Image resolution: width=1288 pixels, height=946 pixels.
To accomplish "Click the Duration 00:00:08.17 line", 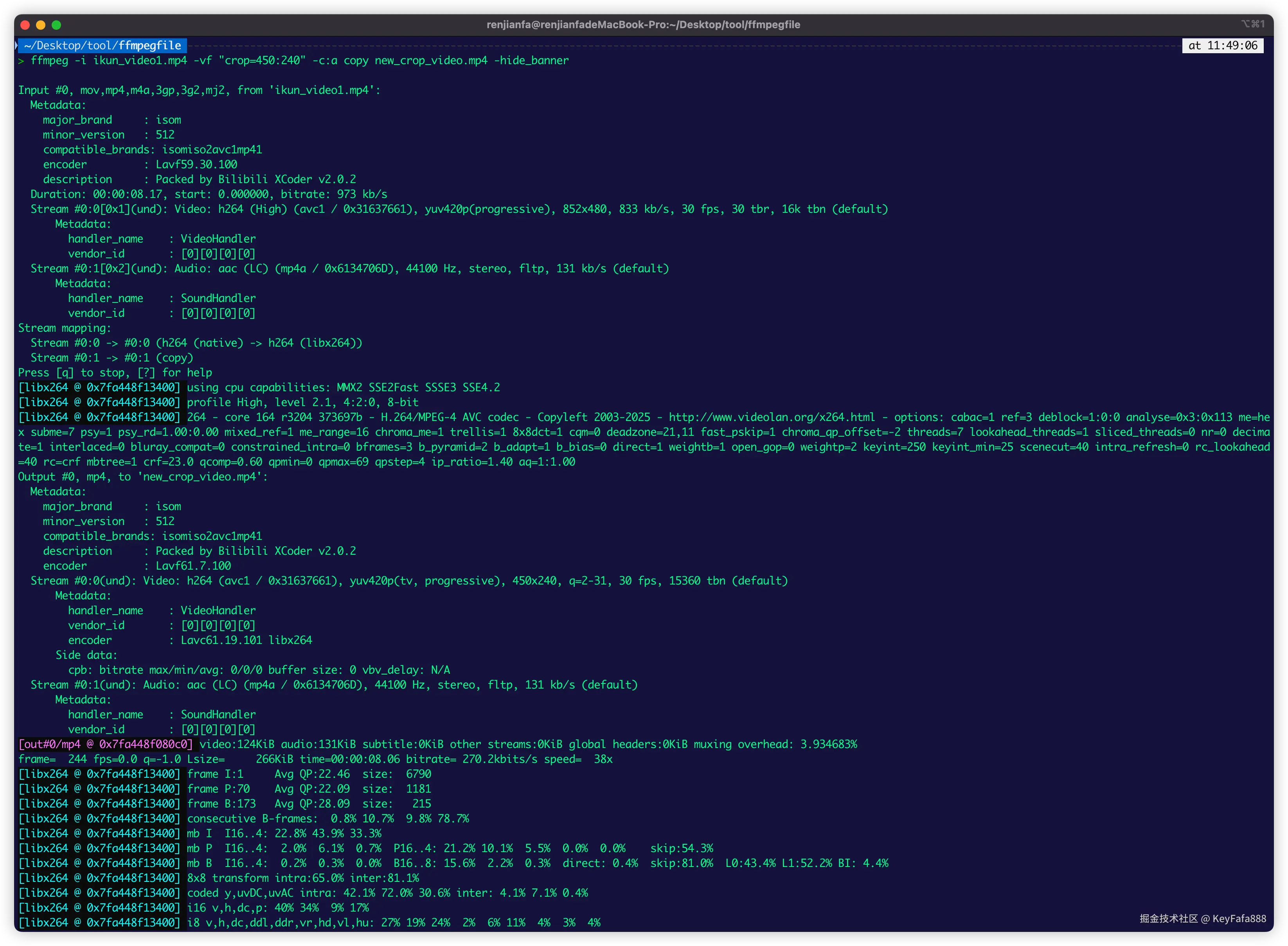I will click(209, 194).
